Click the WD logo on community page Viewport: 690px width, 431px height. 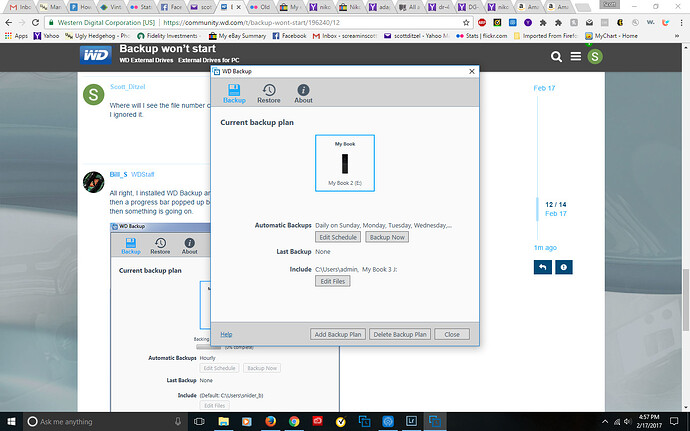pos(95,56)
